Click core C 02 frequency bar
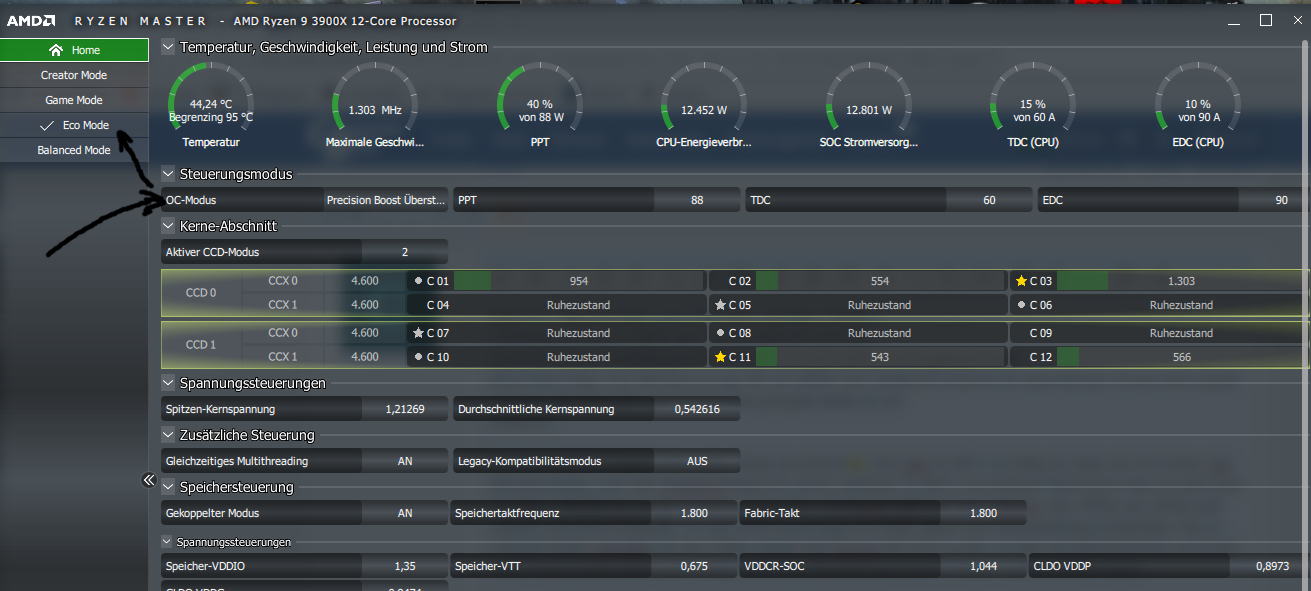This screenshot has height=591, width=1311. pyautogui.click(x=880, y=281)
